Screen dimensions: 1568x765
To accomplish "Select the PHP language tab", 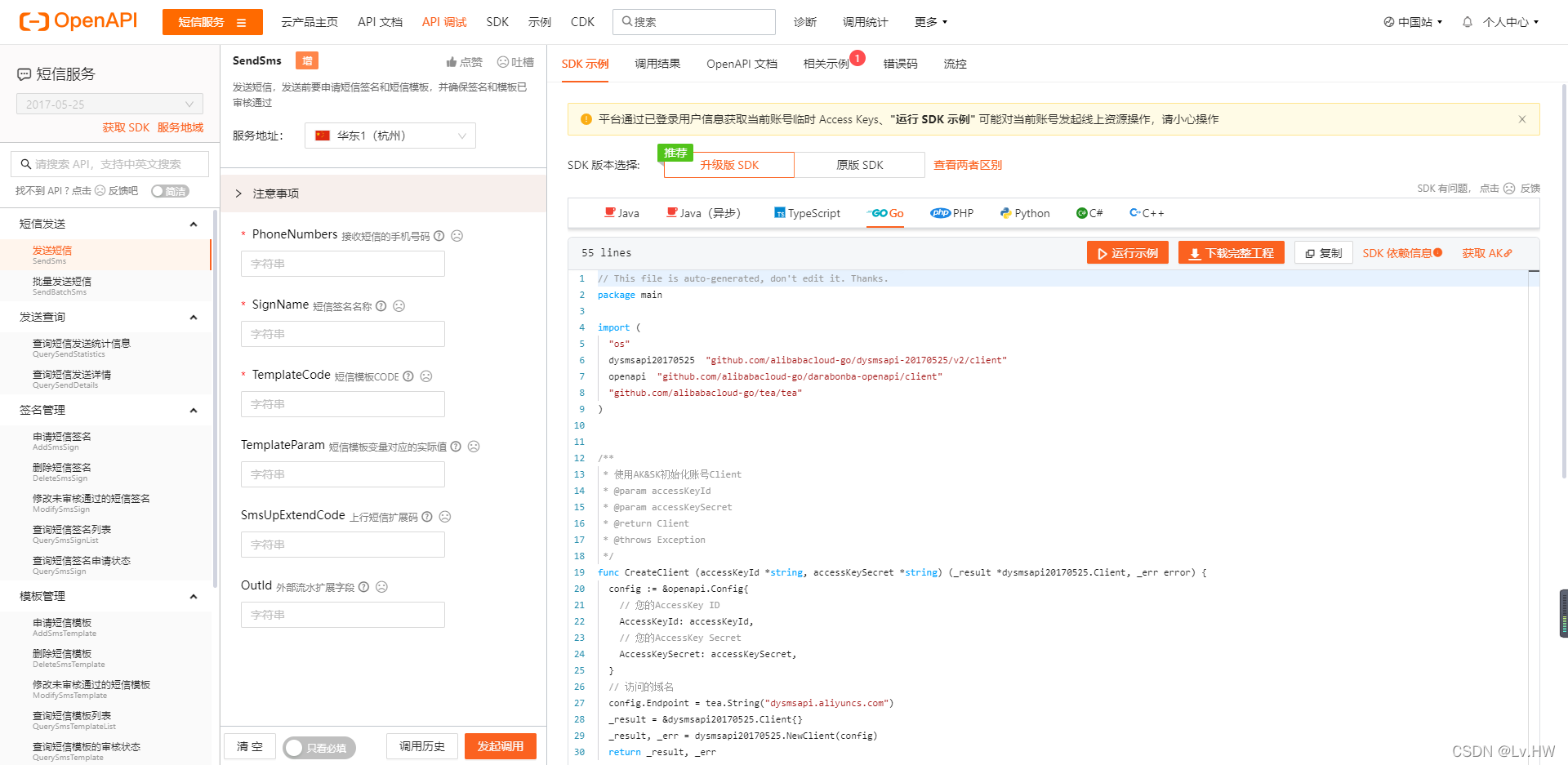I will click(951, 213).
